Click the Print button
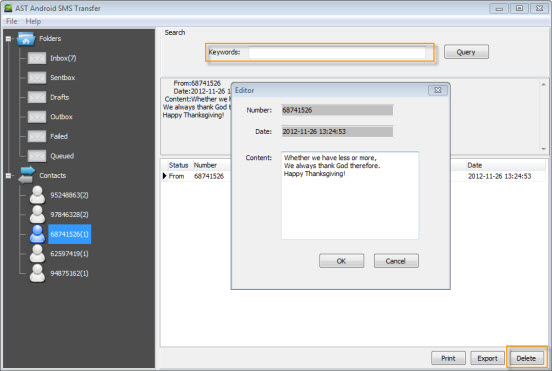The height and width of the screenshot is (371, 552). (x=448, y=358)
